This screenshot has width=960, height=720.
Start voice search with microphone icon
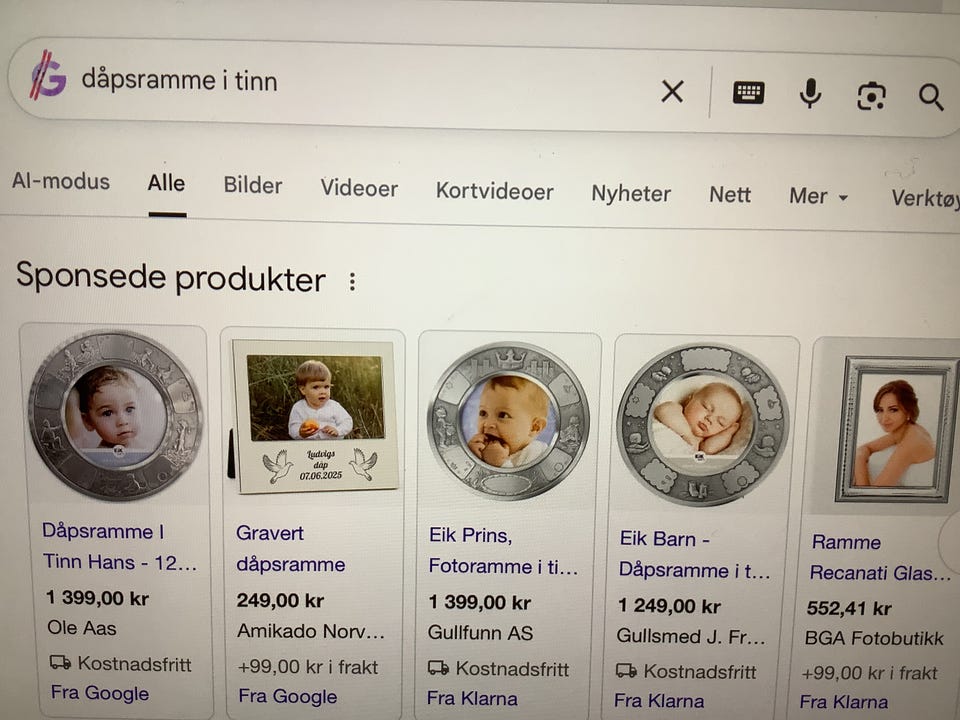810,94
